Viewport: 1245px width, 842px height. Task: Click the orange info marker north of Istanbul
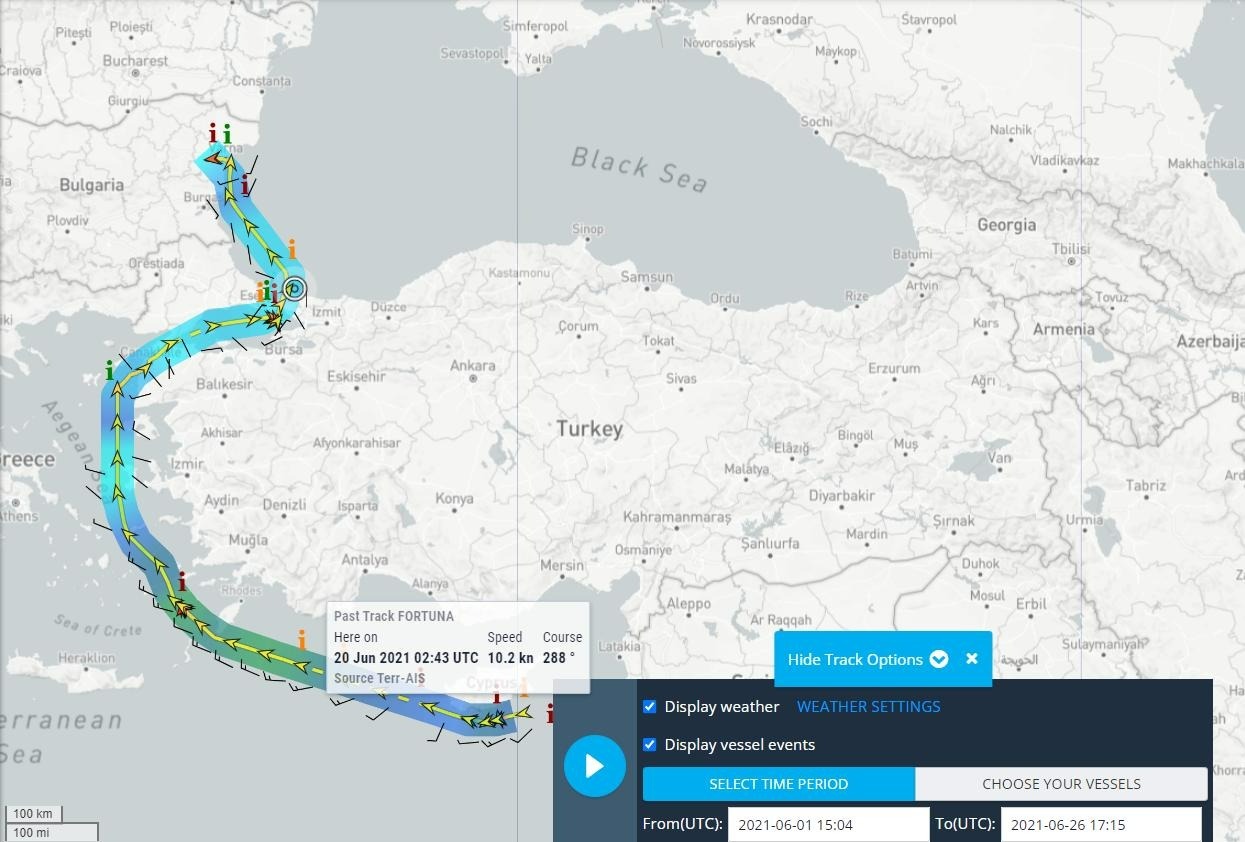point(292,249)
